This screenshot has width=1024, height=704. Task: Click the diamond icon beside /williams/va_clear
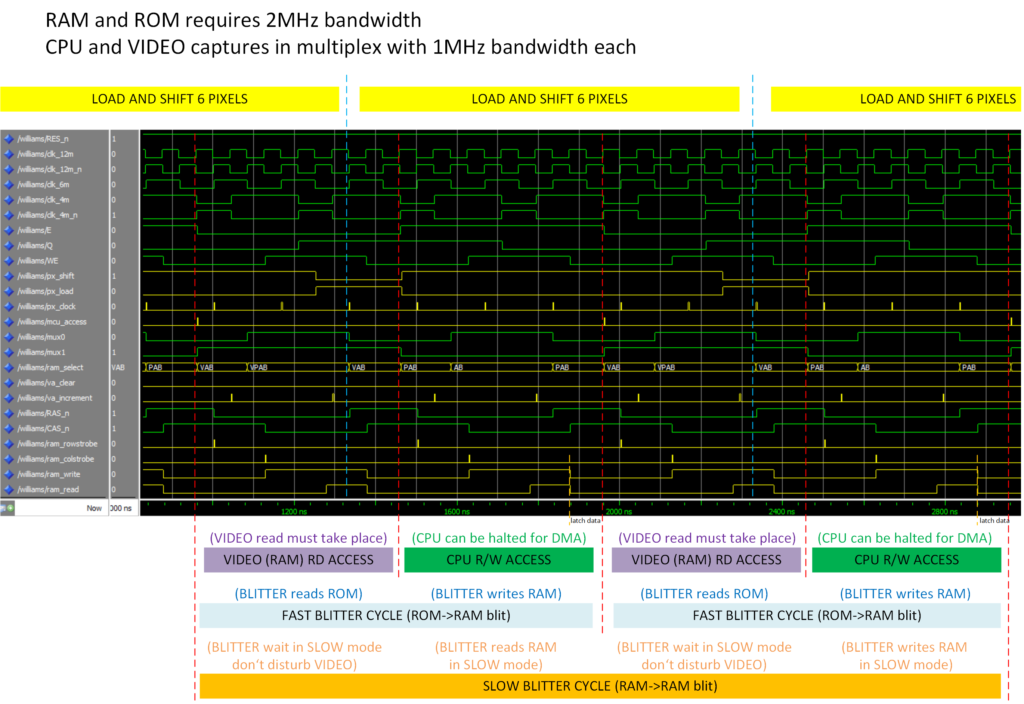click(x=8, y=382)
